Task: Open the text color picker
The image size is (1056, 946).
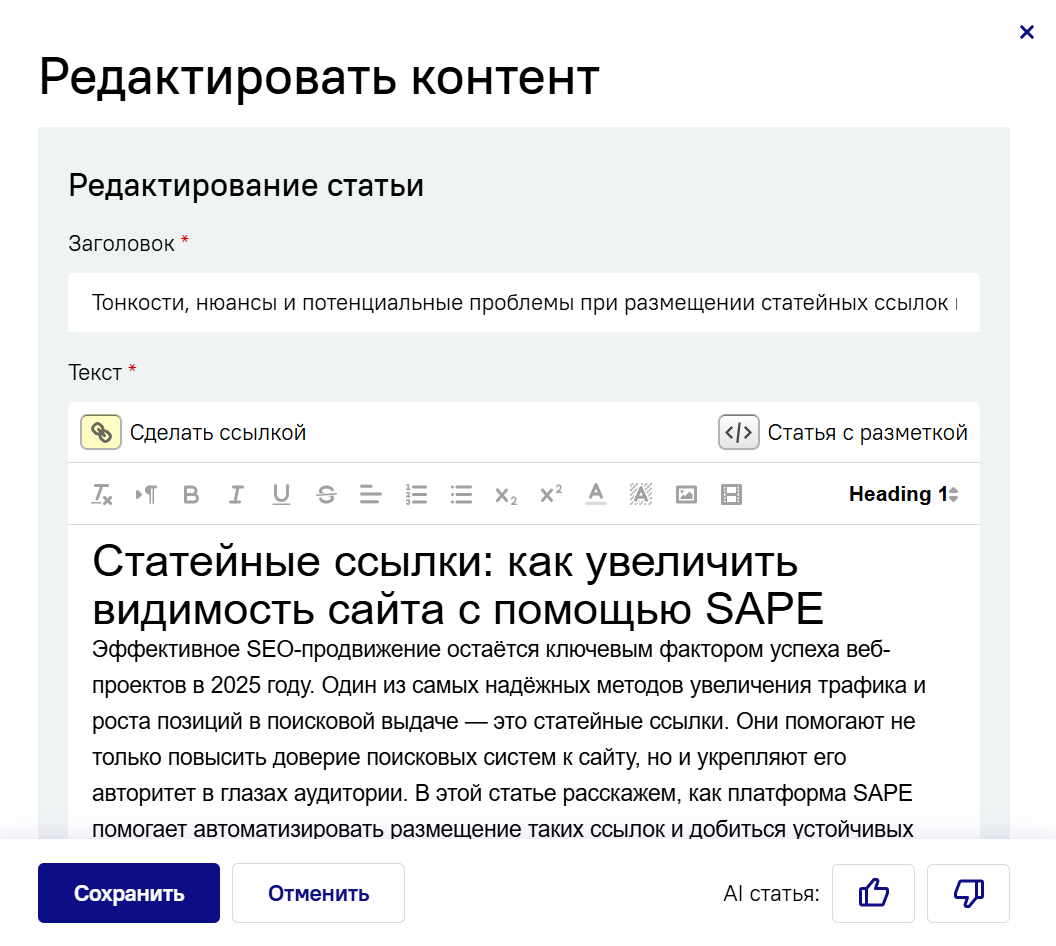Action: [596, 494]
